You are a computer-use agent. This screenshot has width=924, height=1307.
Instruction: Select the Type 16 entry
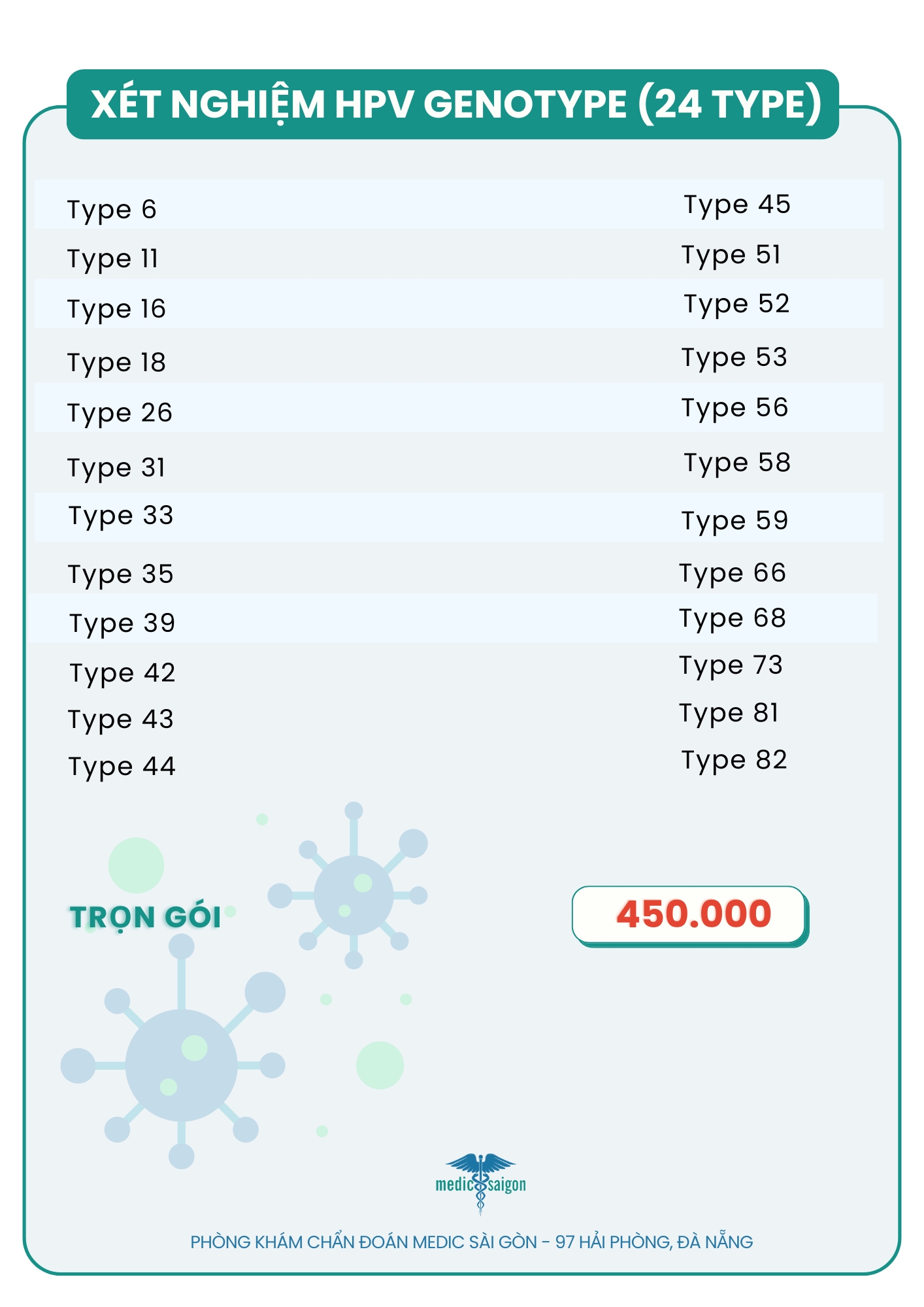[116, 309]
